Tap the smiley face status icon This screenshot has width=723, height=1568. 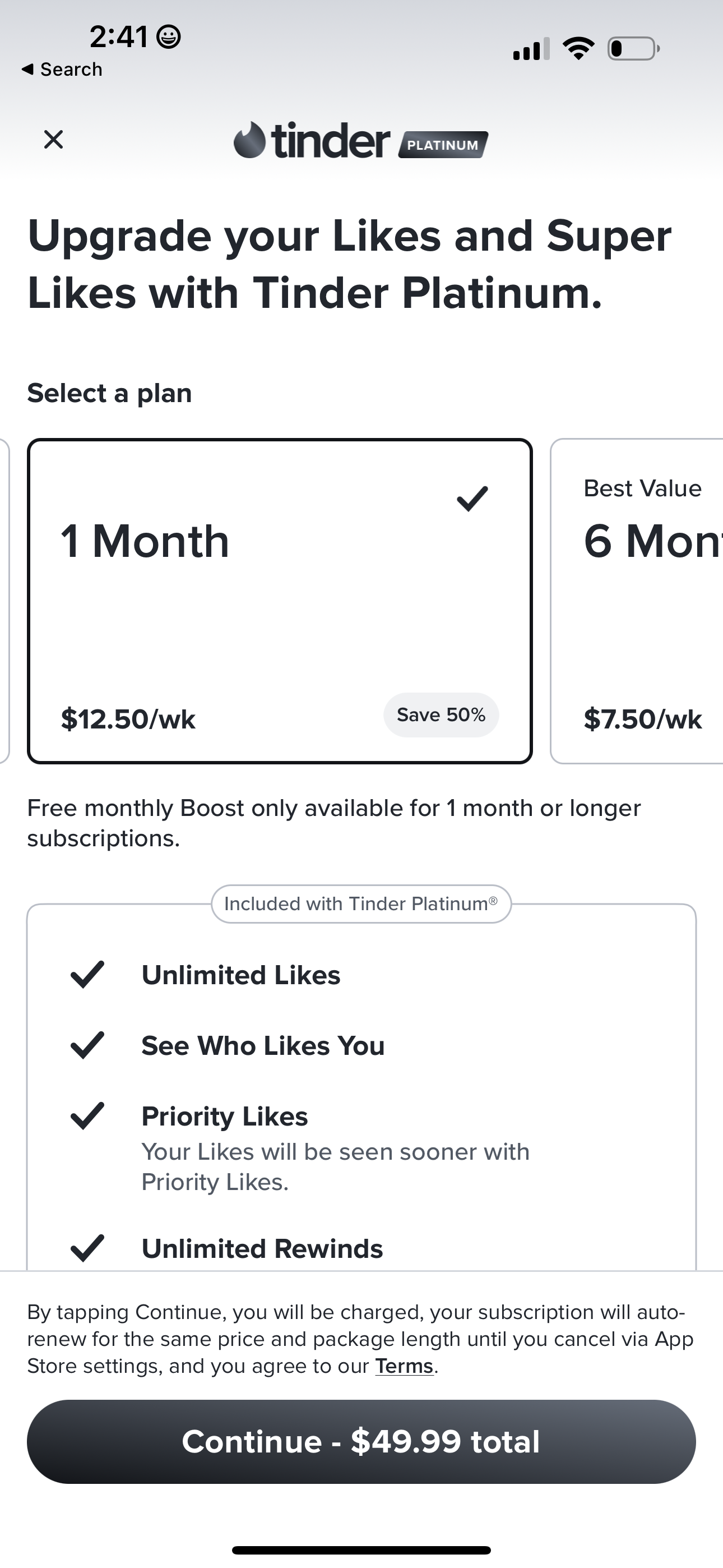tap(169, 37)
